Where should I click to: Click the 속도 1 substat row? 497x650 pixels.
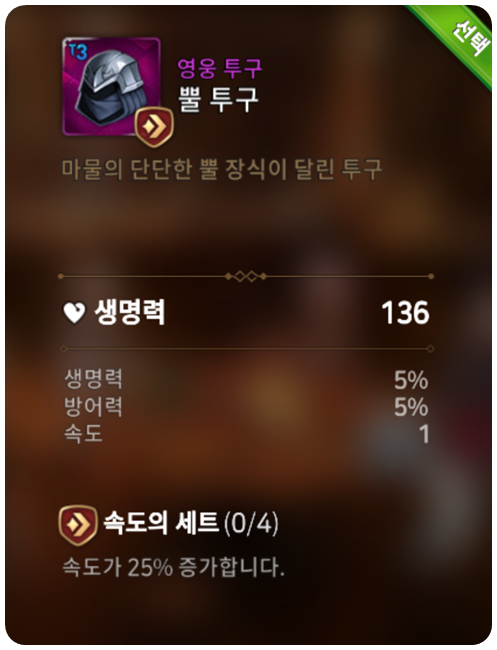246,434
